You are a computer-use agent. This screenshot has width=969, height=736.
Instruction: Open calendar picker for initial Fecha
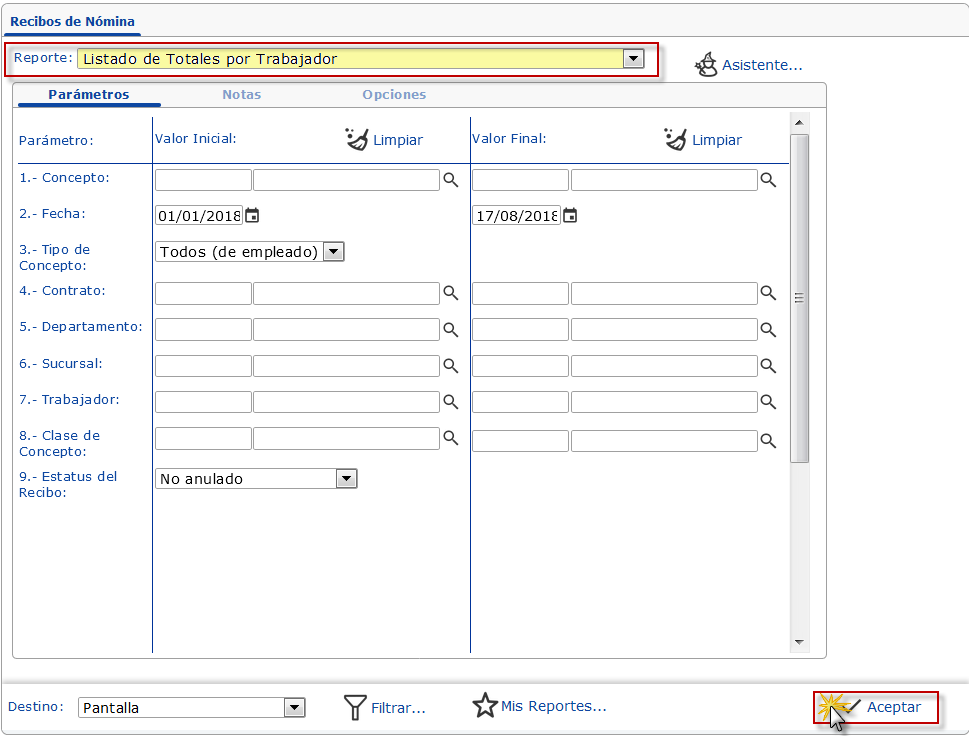click(x=252, y=215)
